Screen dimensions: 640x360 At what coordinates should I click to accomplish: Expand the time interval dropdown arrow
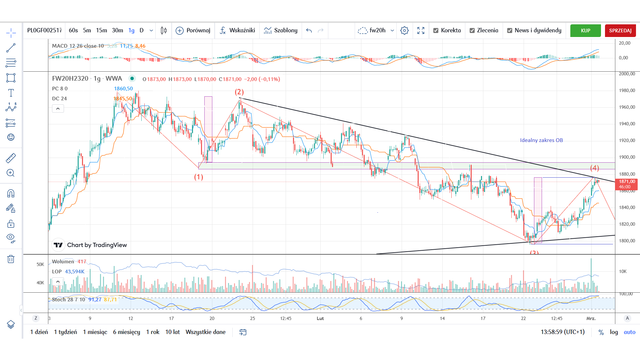click(151, 31)
